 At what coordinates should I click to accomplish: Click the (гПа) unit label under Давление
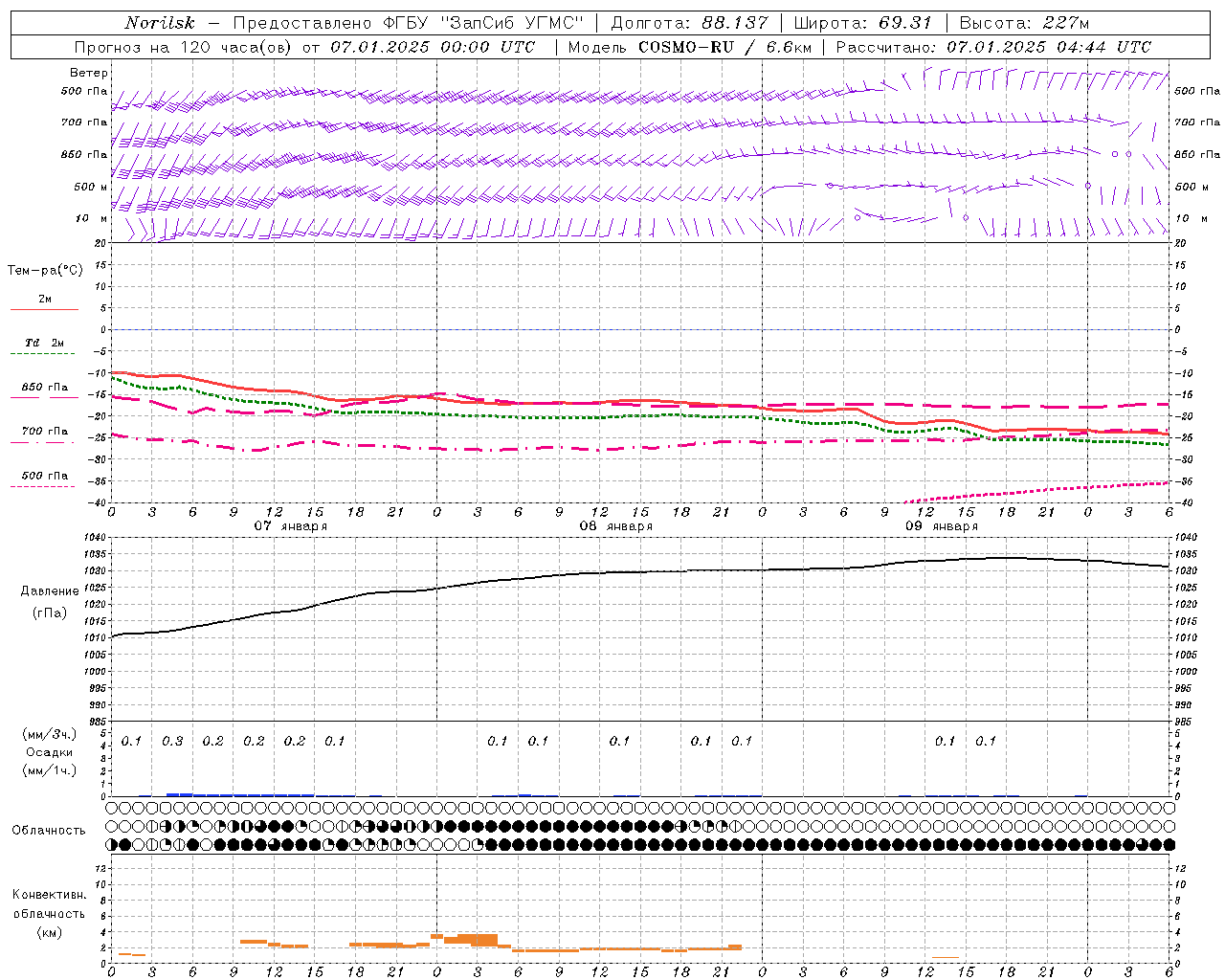click(x=50, y=613)
